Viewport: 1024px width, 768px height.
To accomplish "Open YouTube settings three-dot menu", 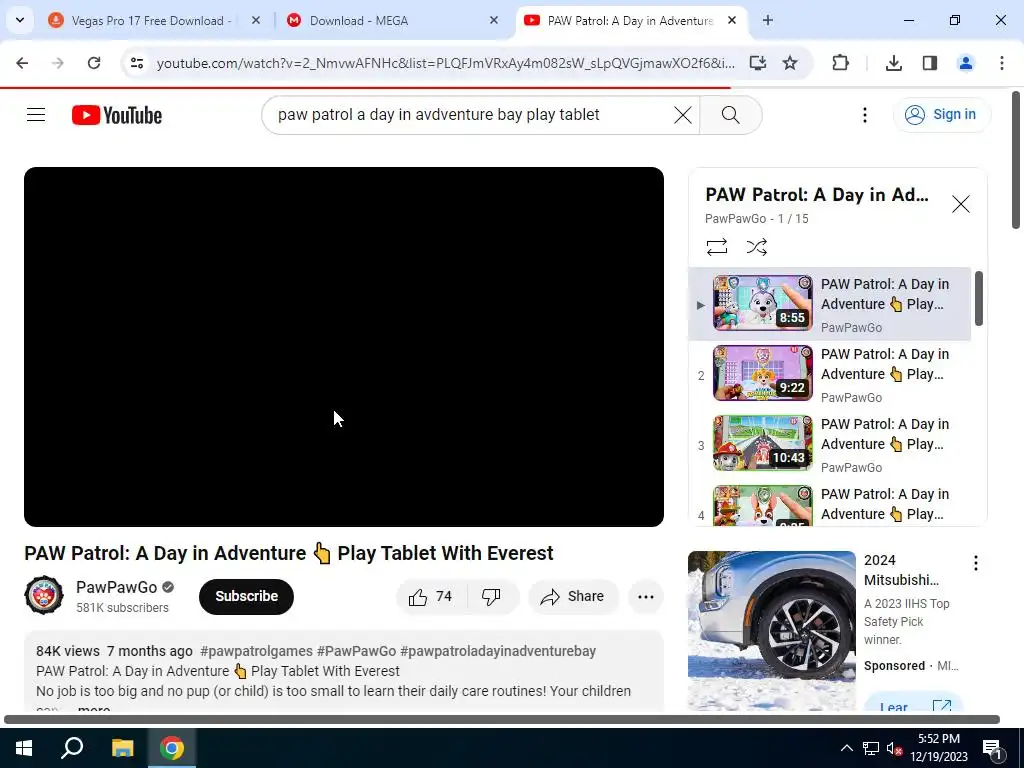I will point(865,115).
